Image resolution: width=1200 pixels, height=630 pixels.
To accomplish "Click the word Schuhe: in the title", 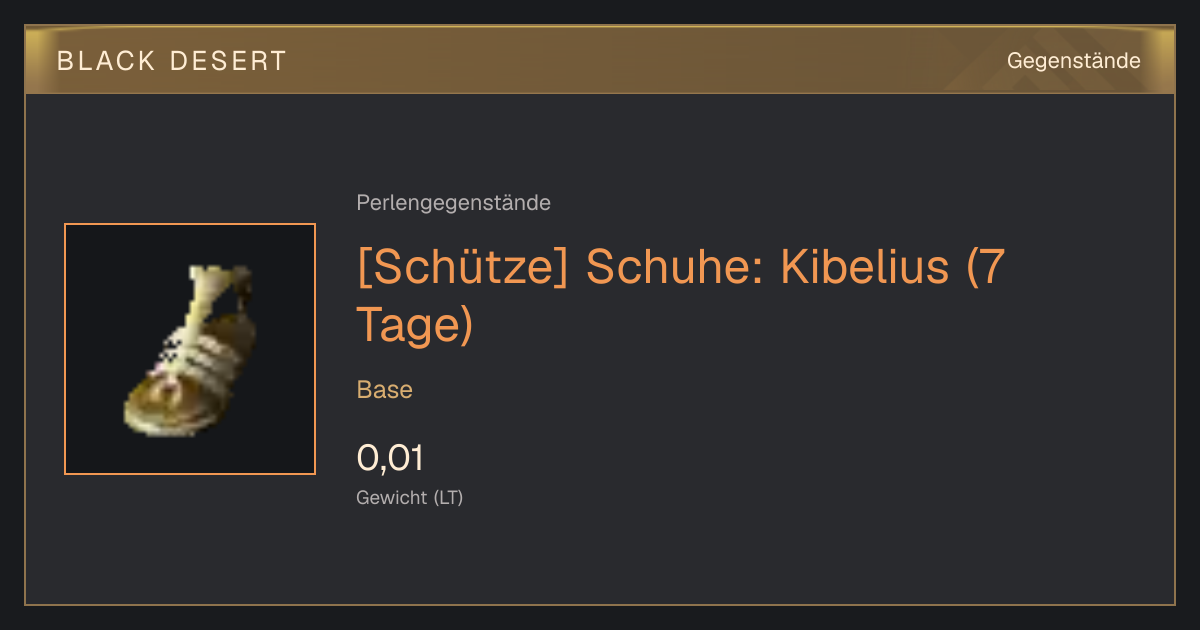I will 675,269.
